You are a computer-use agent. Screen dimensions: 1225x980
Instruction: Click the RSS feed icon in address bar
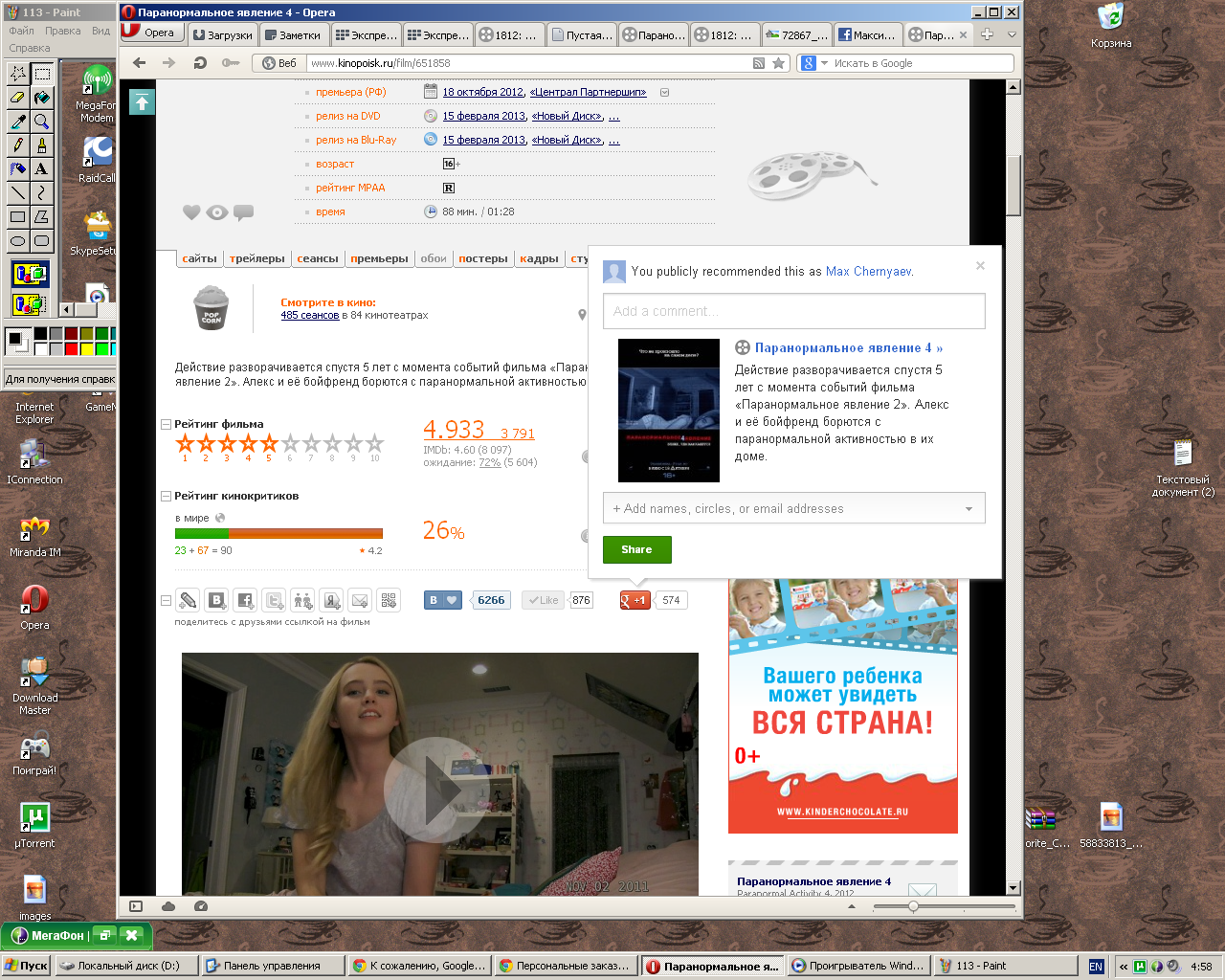759,63
